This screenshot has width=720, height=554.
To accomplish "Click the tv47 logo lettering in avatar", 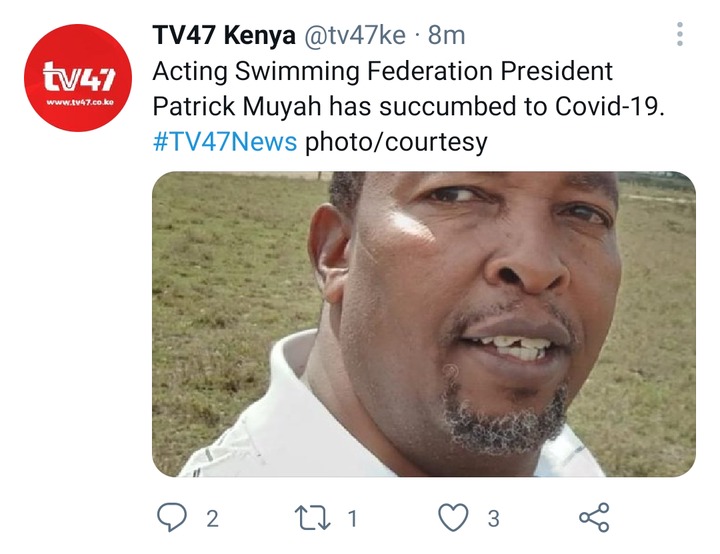I will pos(79,77).
